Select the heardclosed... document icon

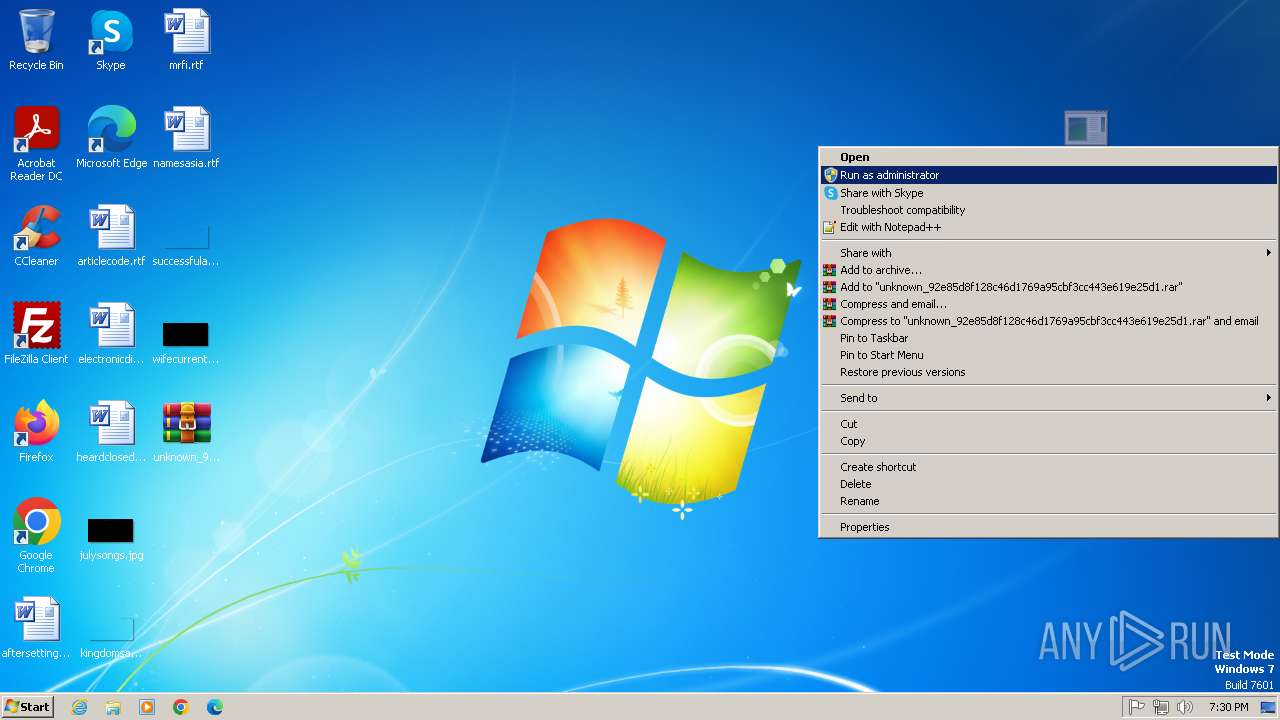coord(111,432)
